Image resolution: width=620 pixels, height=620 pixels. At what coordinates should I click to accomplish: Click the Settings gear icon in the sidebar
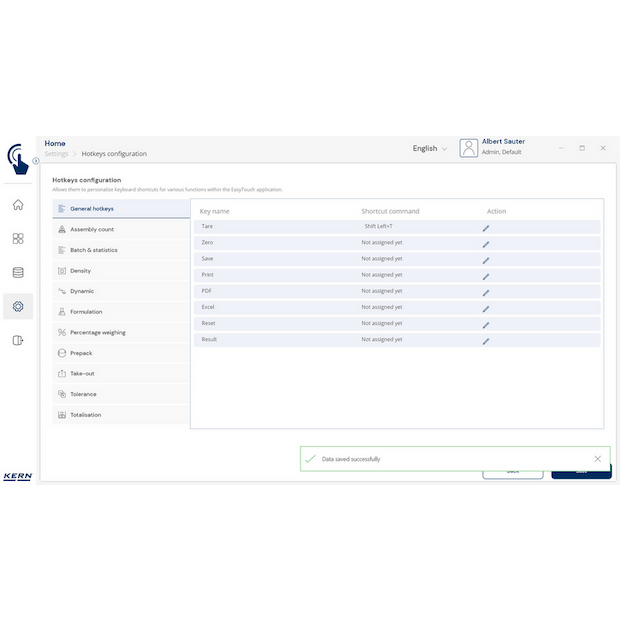pos(18,306)
